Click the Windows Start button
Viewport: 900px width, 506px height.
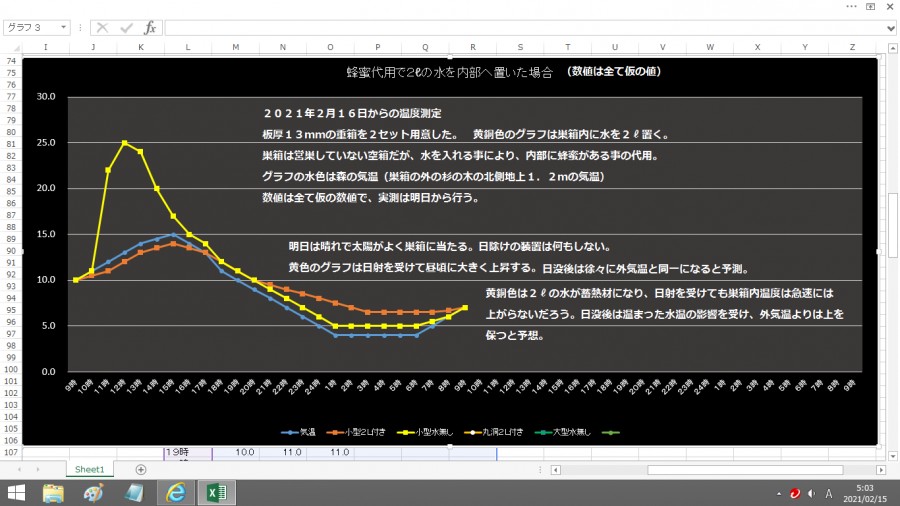[17, 492]
